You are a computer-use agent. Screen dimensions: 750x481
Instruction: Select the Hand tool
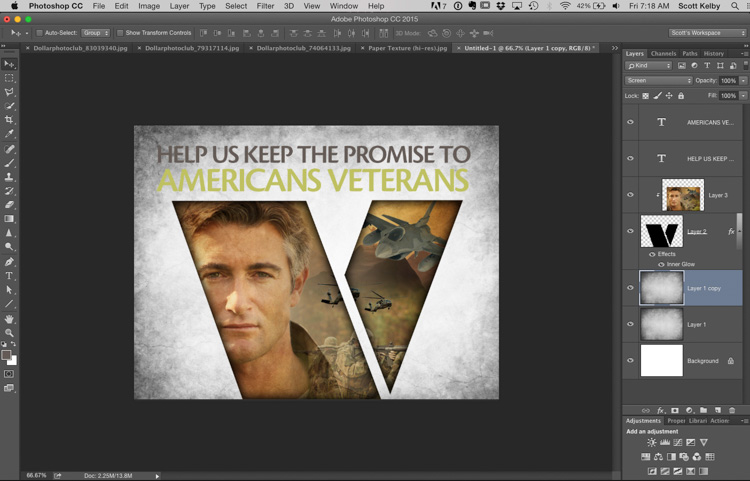pos(10,318)
